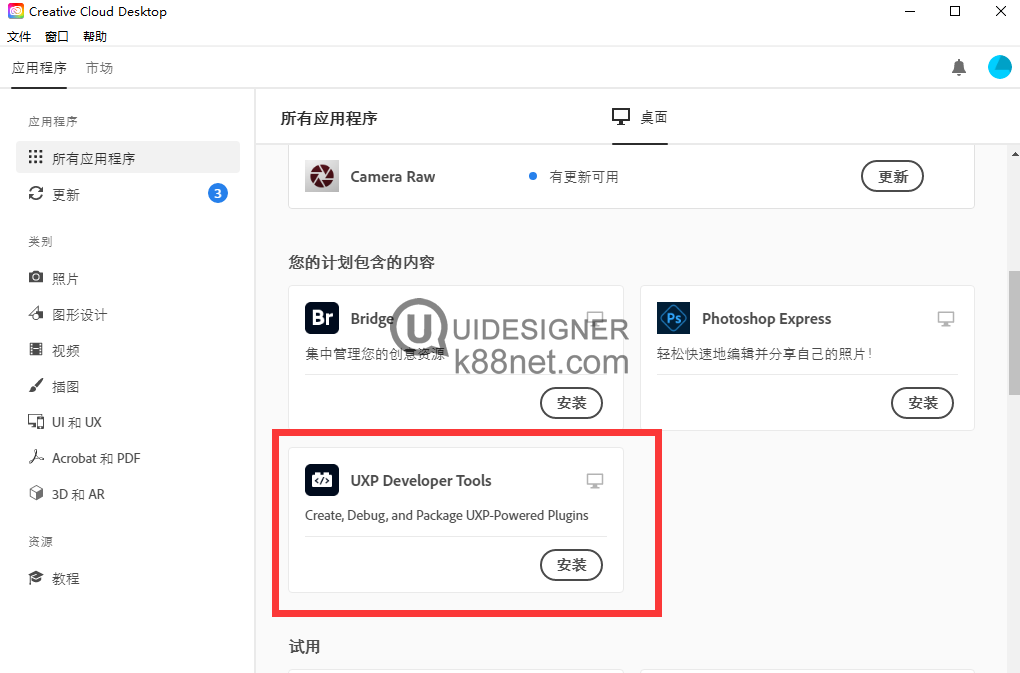Open the 文件 menu
The width and height of the screenshot is (1020, 673).
pyautogui.click(x=19, y=36)
